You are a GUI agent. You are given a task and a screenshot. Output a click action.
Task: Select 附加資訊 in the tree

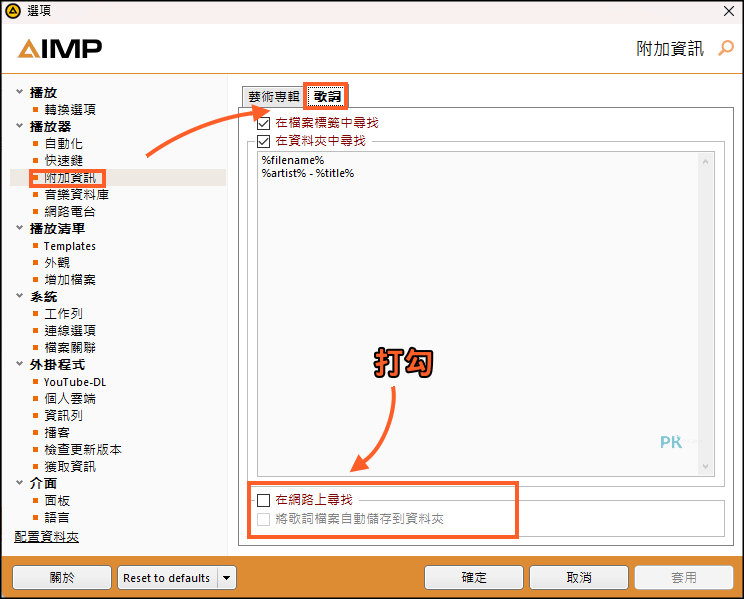click(x=70, y=178)
